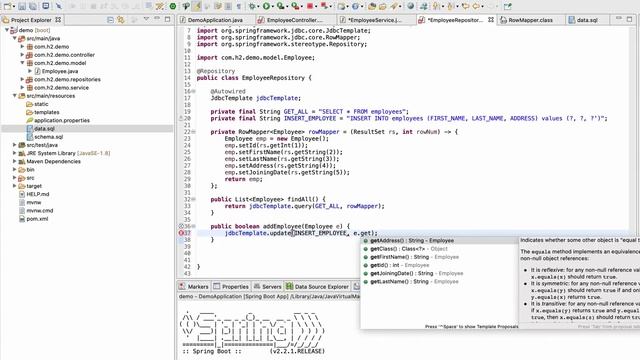Select schema.sql in Project Explorer
Image resolution: width=640 pixels, height=360 pixels.
(x=48, y=137)
